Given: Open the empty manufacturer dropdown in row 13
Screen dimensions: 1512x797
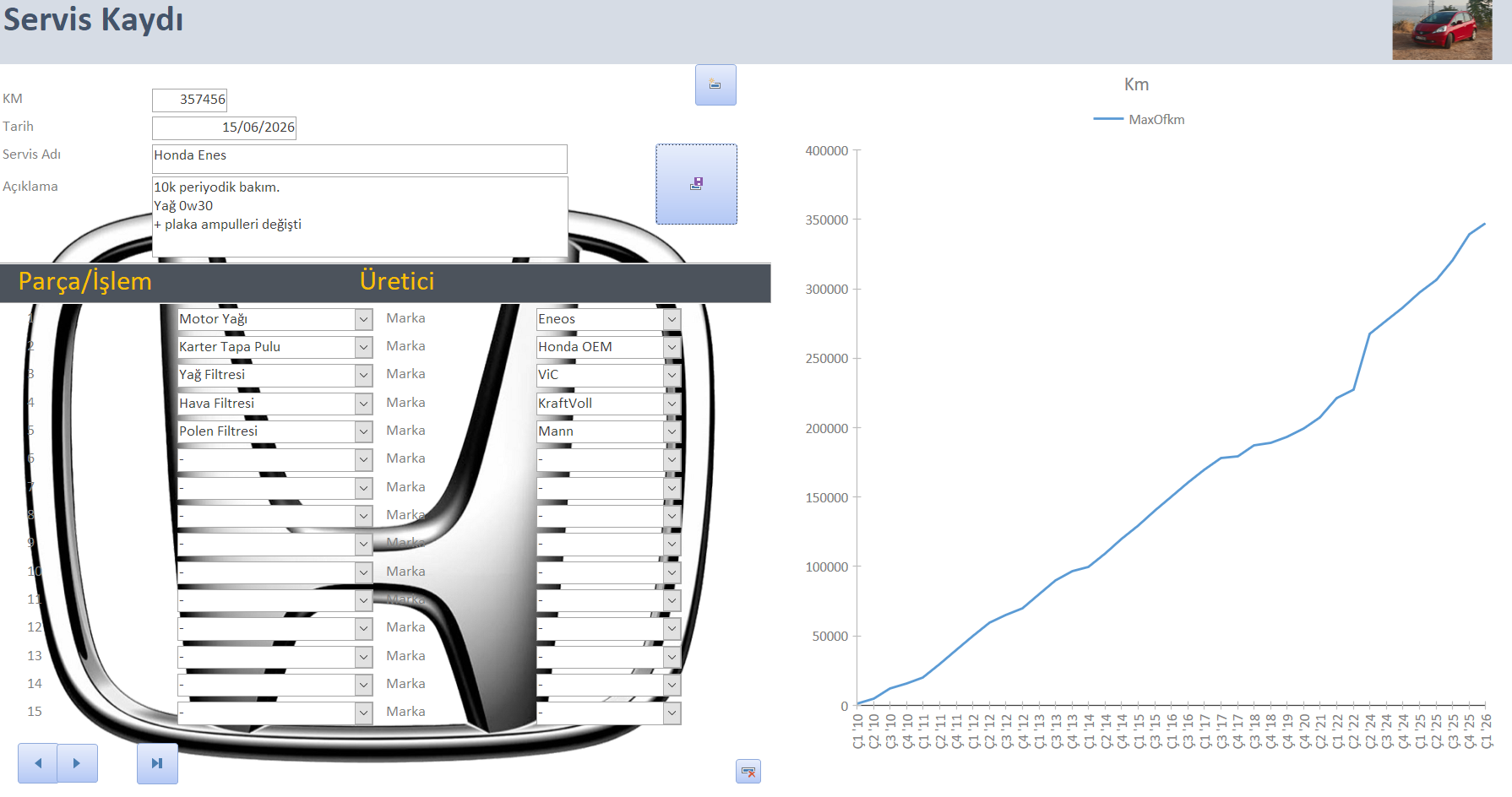Looking at the screenshot, I should point(672,657).
